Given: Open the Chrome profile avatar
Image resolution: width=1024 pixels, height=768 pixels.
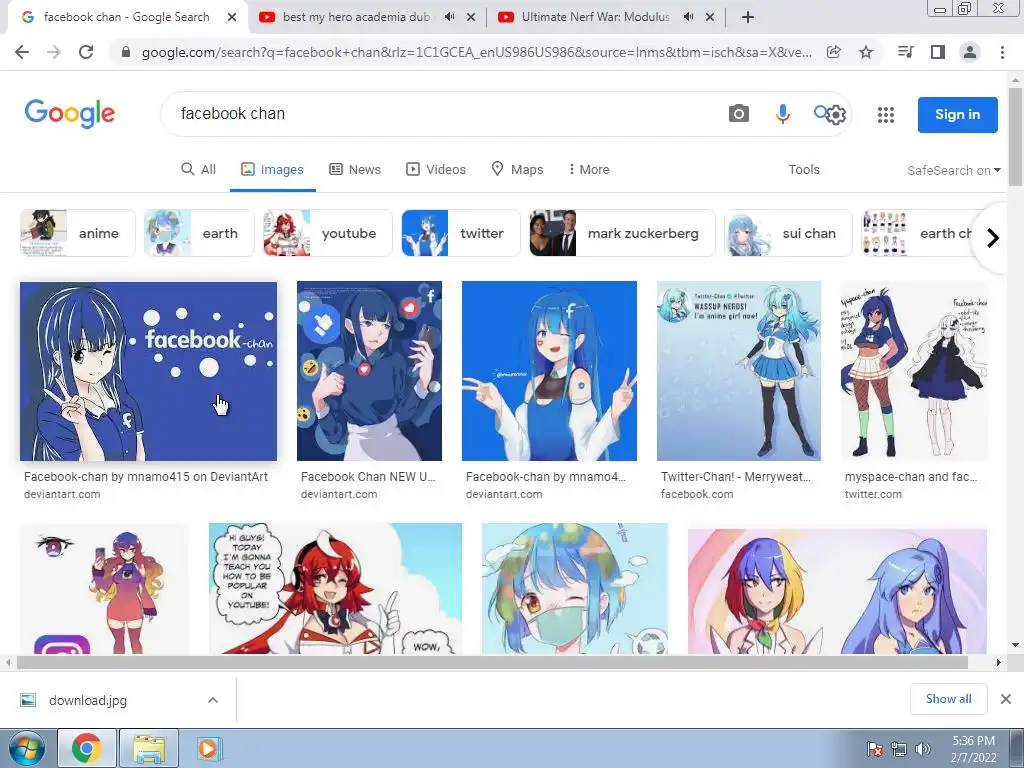Looking at the screenshot, I should (x=970, y=52).
